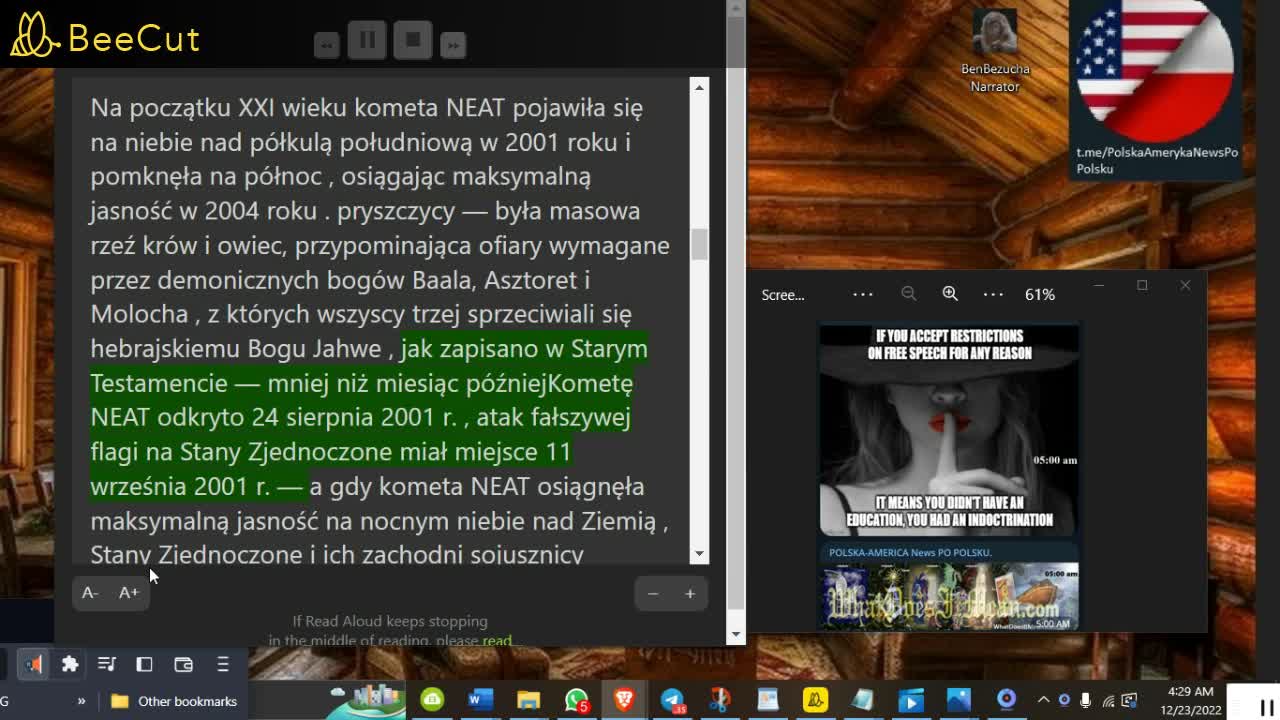Image resolution: width=1280 pixels, height=720 pixels.
Task: Click the Read Aloud extension megaphone icon
Action: [33, 664]
